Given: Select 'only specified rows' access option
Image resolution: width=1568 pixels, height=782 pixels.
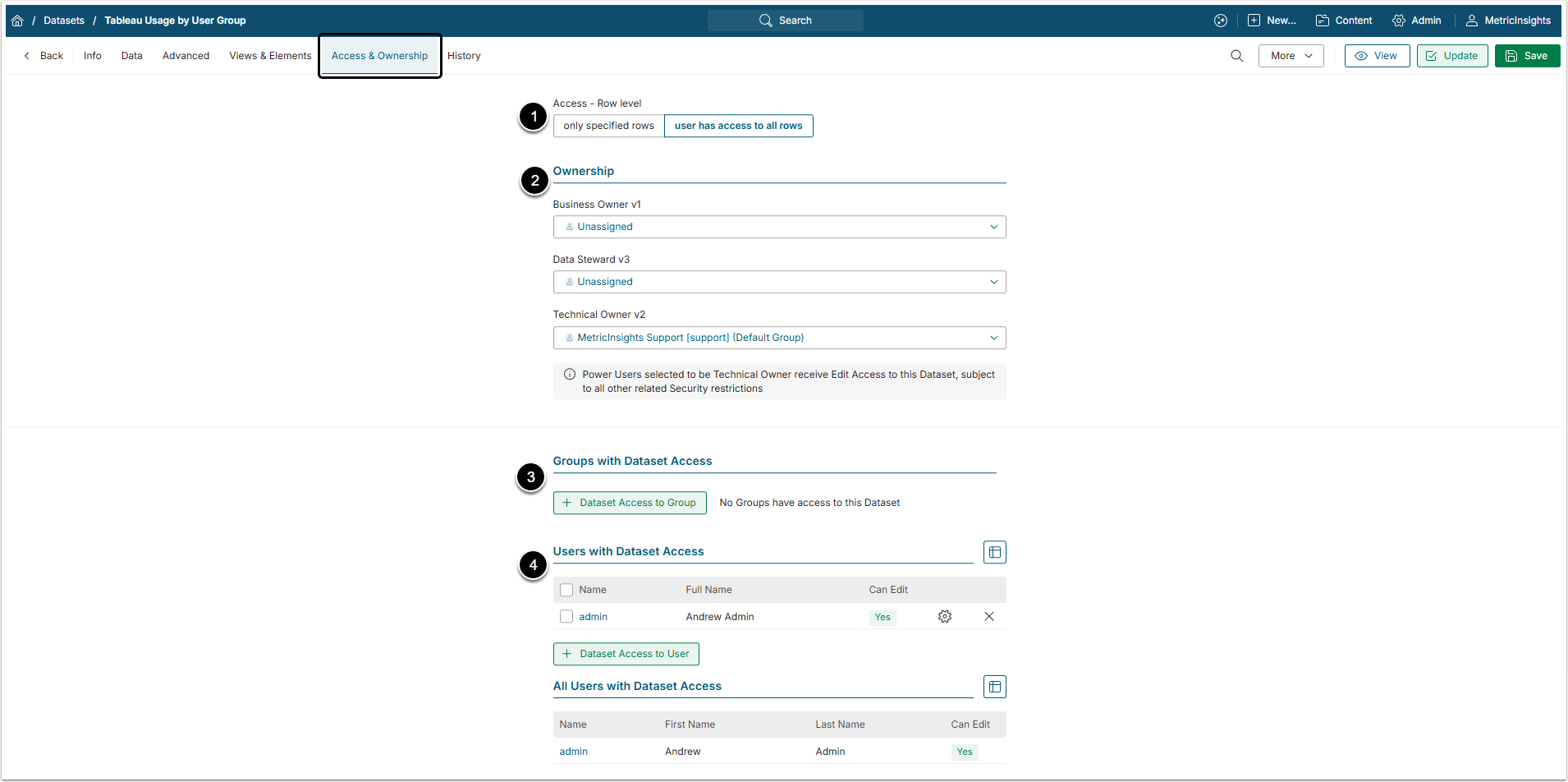Looking at the screenshot, I should tap(608, 126).
